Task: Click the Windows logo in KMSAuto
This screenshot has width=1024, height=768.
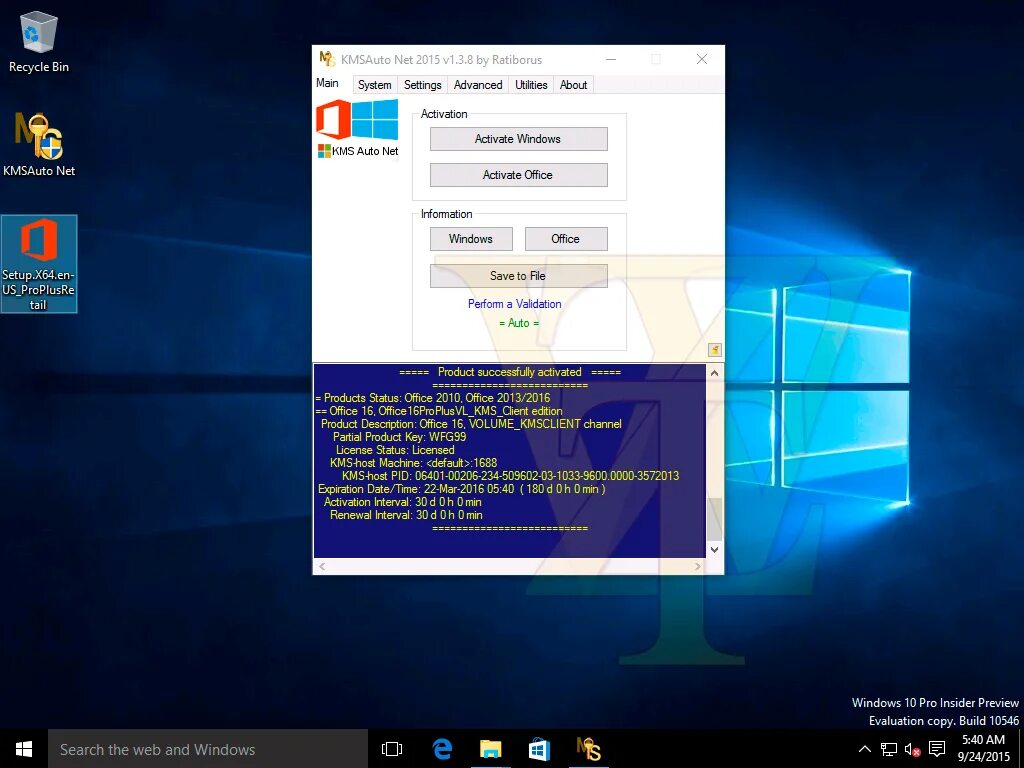Action: (376, 120)
